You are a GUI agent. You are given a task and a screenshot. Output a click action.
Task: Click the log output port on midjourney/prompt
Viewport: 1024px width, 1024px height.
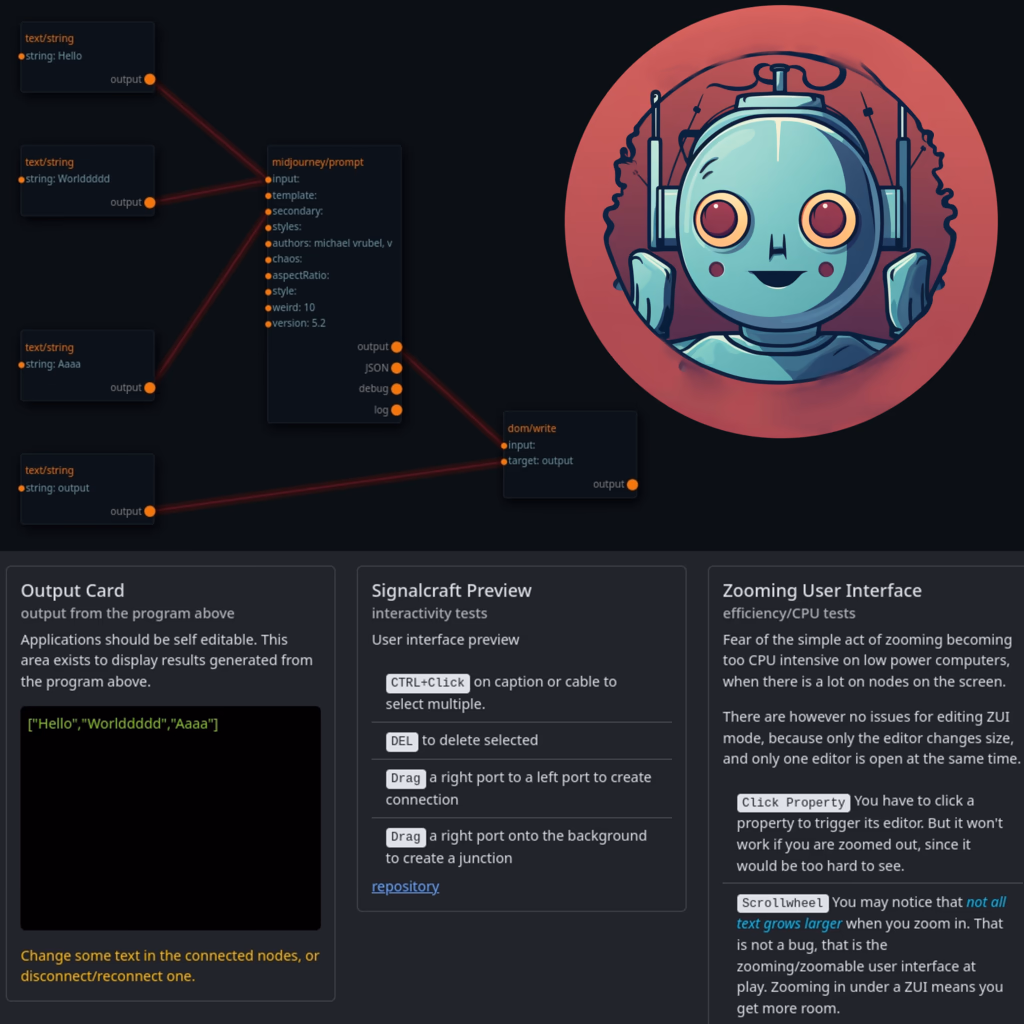pos(396,410)
